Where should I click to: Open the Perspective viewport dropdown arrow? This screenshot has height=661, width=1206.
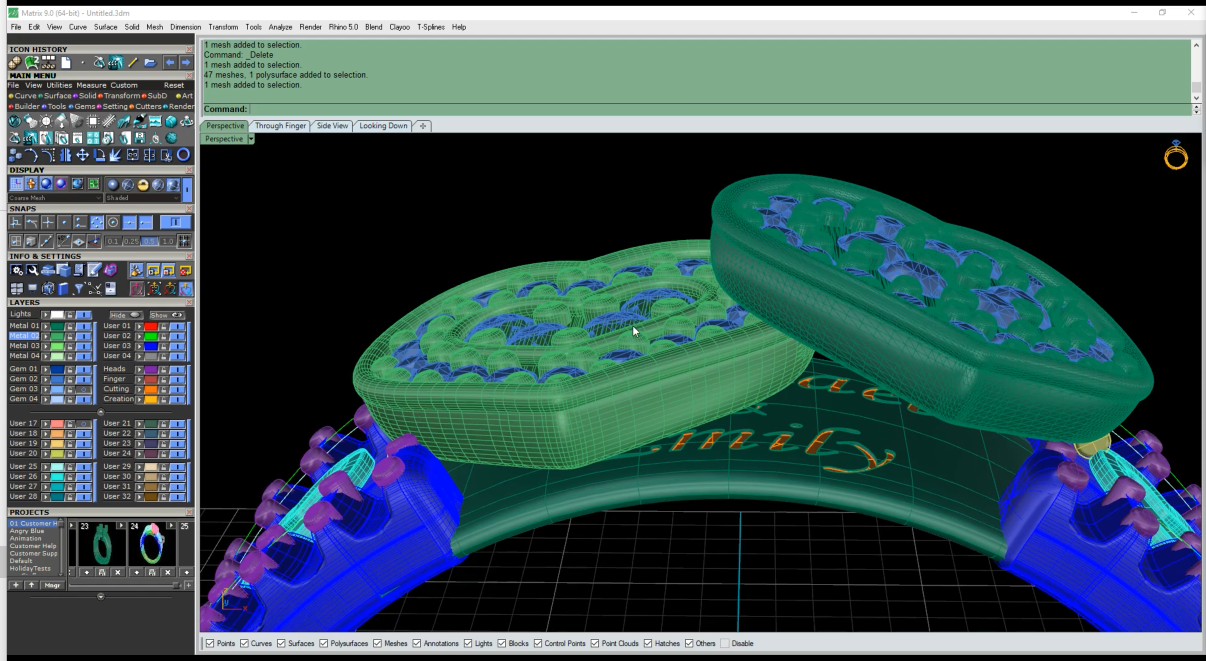click(x=251, y=139)
